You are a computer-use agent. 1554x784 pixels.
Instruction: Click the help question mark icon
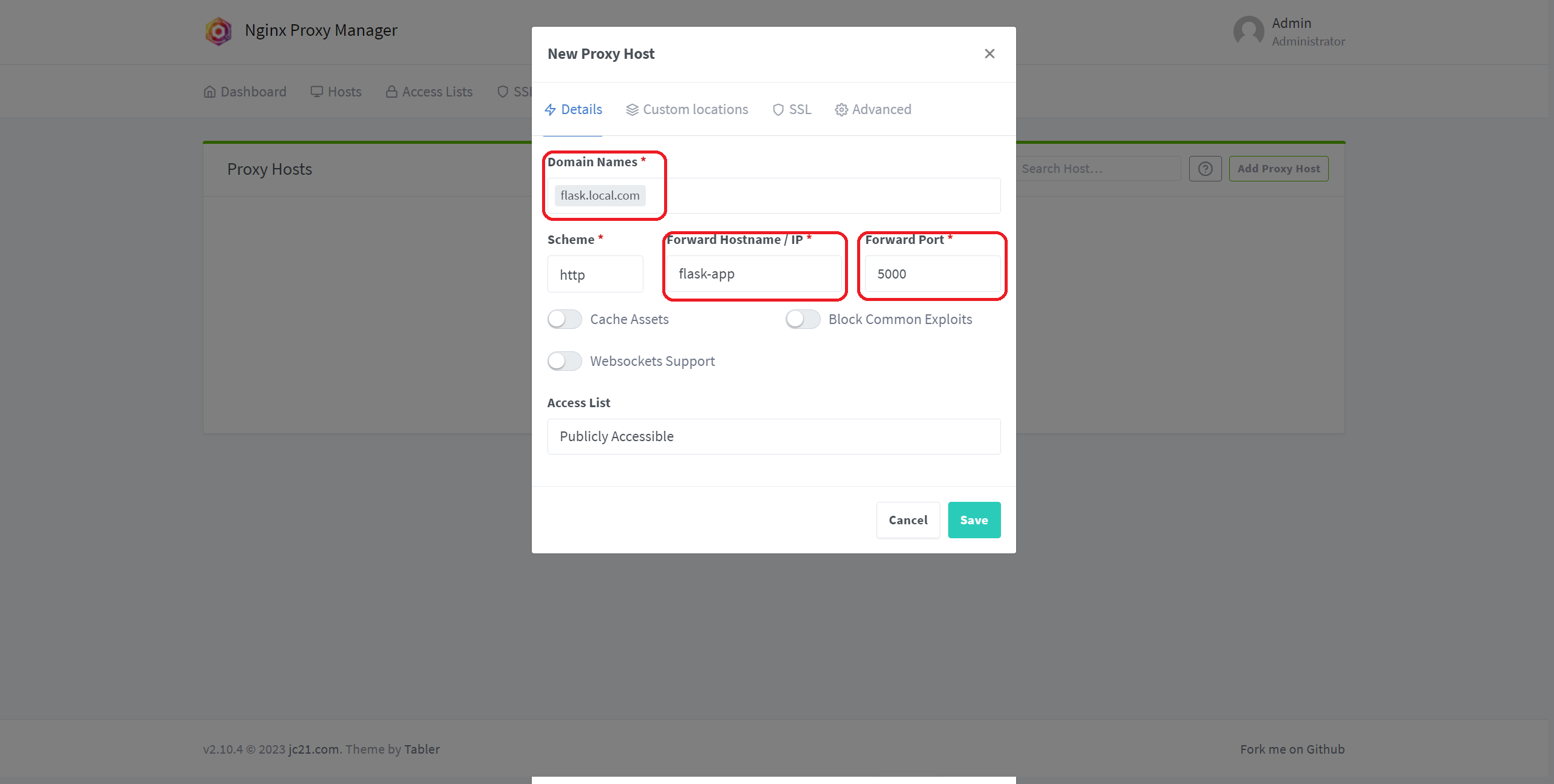click(x=1206, y=169)
